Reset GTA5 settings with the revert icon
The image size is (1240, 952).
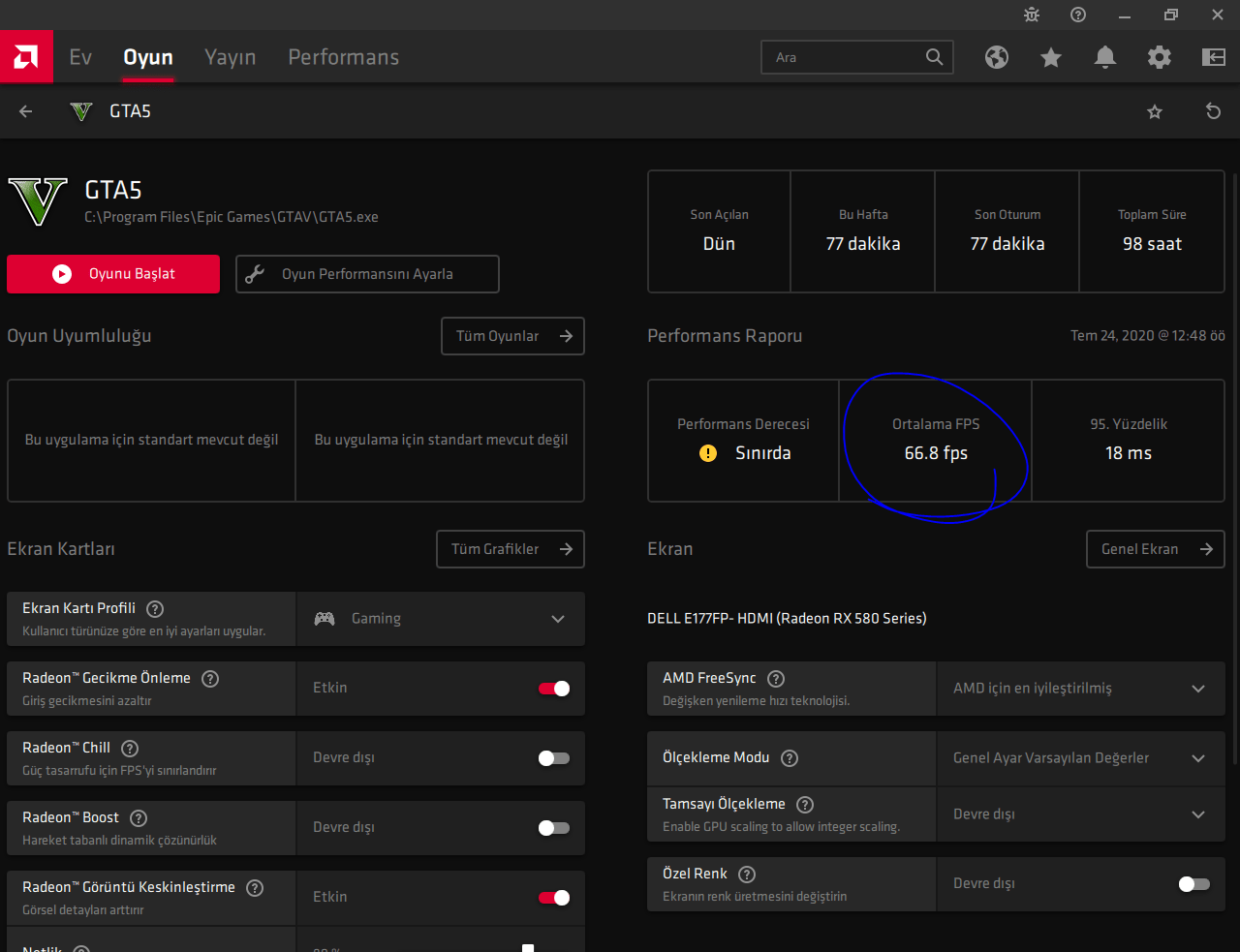click(x=1213, y=111)
